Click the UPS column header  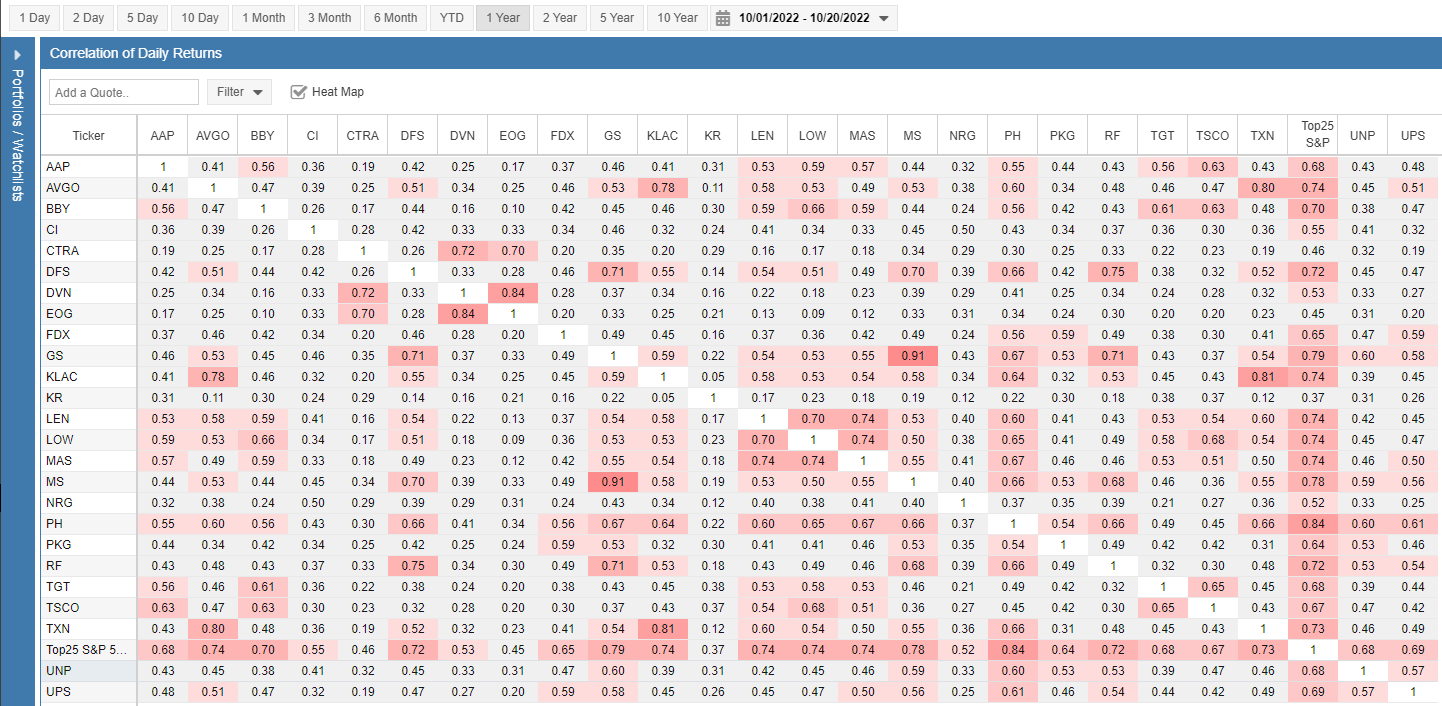pyautogui.click(x=1413, y=135)
